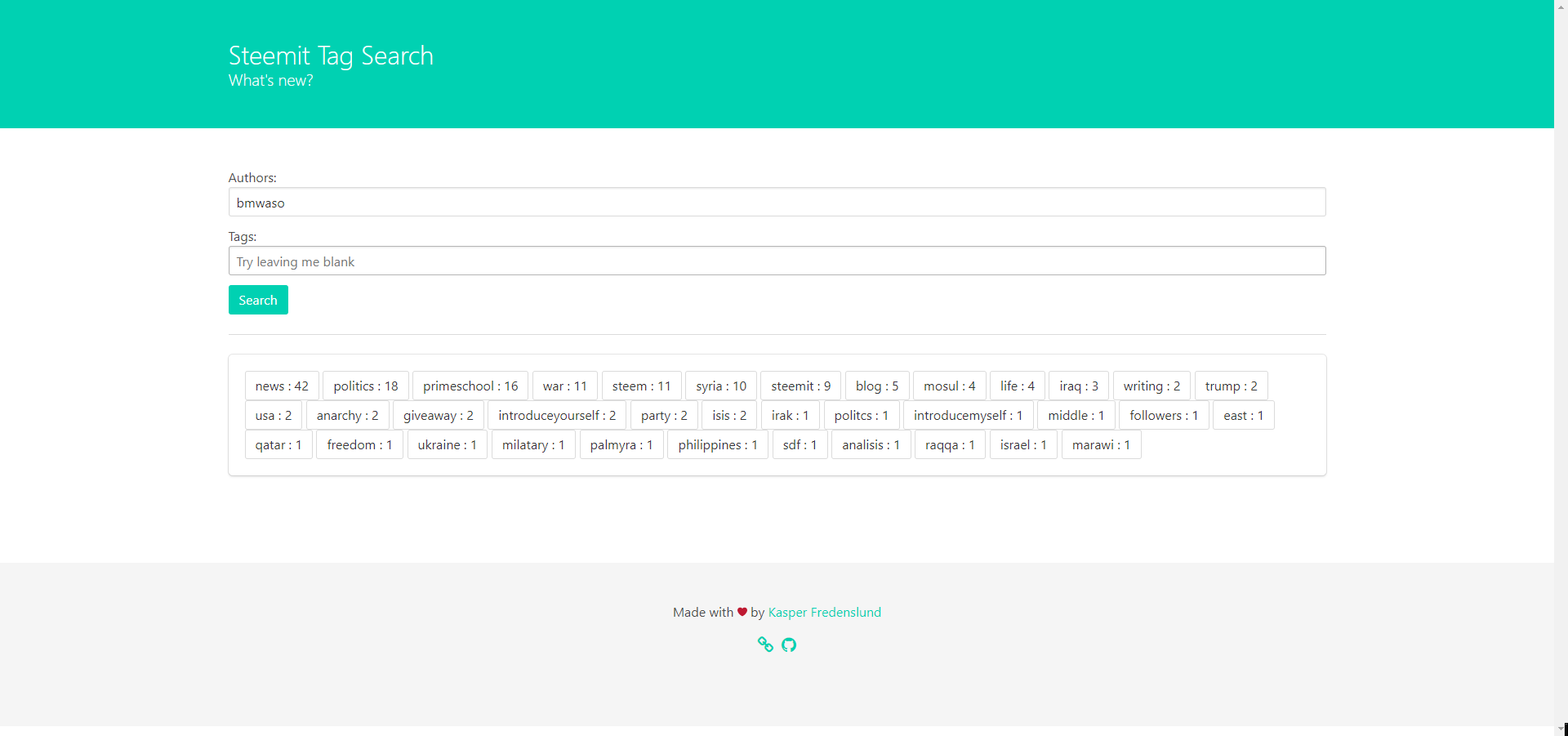
Task: Choose the 'anarchy : 2' tag
Action: pyautogui.click(x=348, y=415)
